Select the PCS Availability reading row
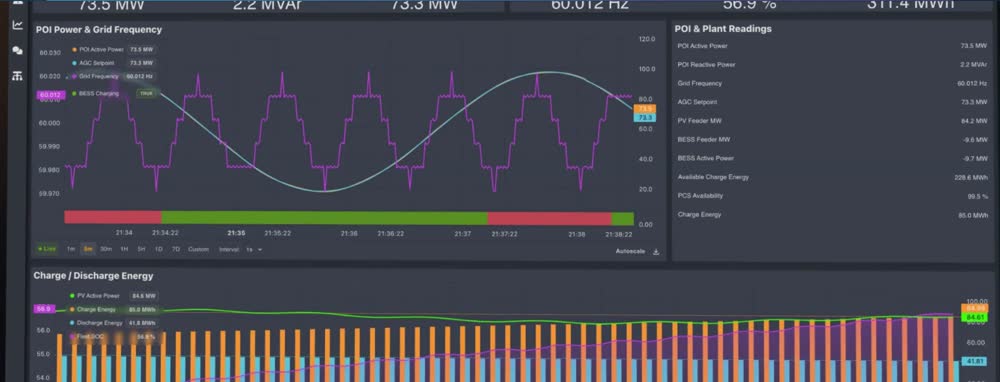The width and height of the screenshot is (1000, 382). [x=832, y=196]
